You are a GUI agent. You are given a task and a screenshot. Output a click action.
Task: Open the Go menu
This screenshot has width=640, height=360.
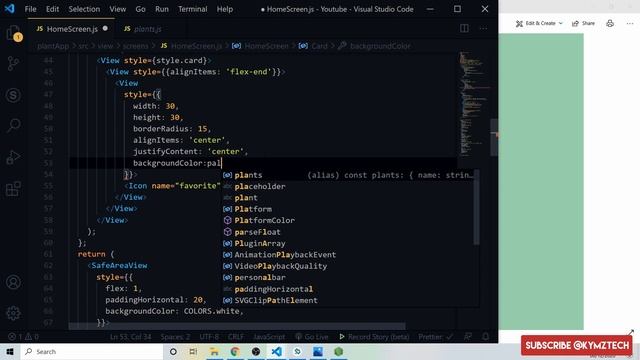tap(140, 9)
